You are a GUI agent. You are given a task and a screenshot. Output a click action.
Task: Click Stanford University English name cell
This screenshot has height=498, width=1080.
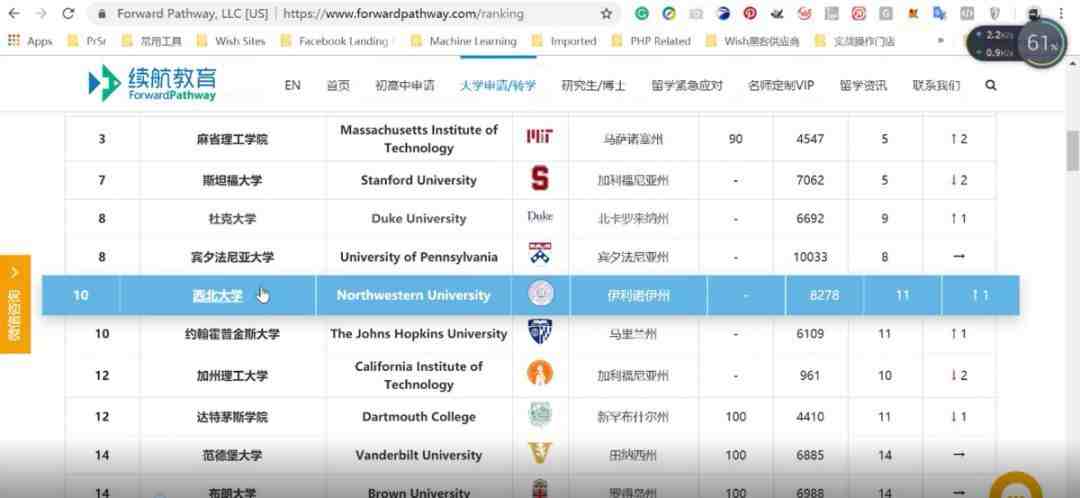[419, 180]
